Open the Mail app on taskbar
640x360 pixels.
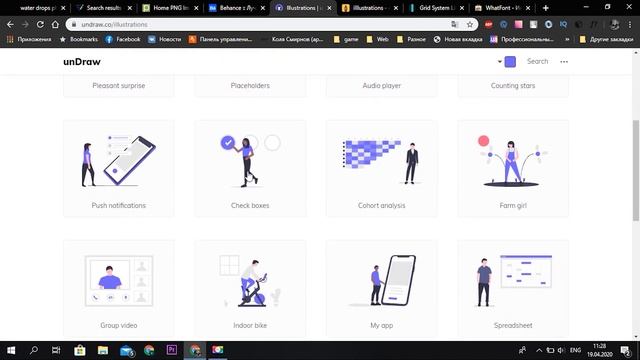click(x=127, y=350)
